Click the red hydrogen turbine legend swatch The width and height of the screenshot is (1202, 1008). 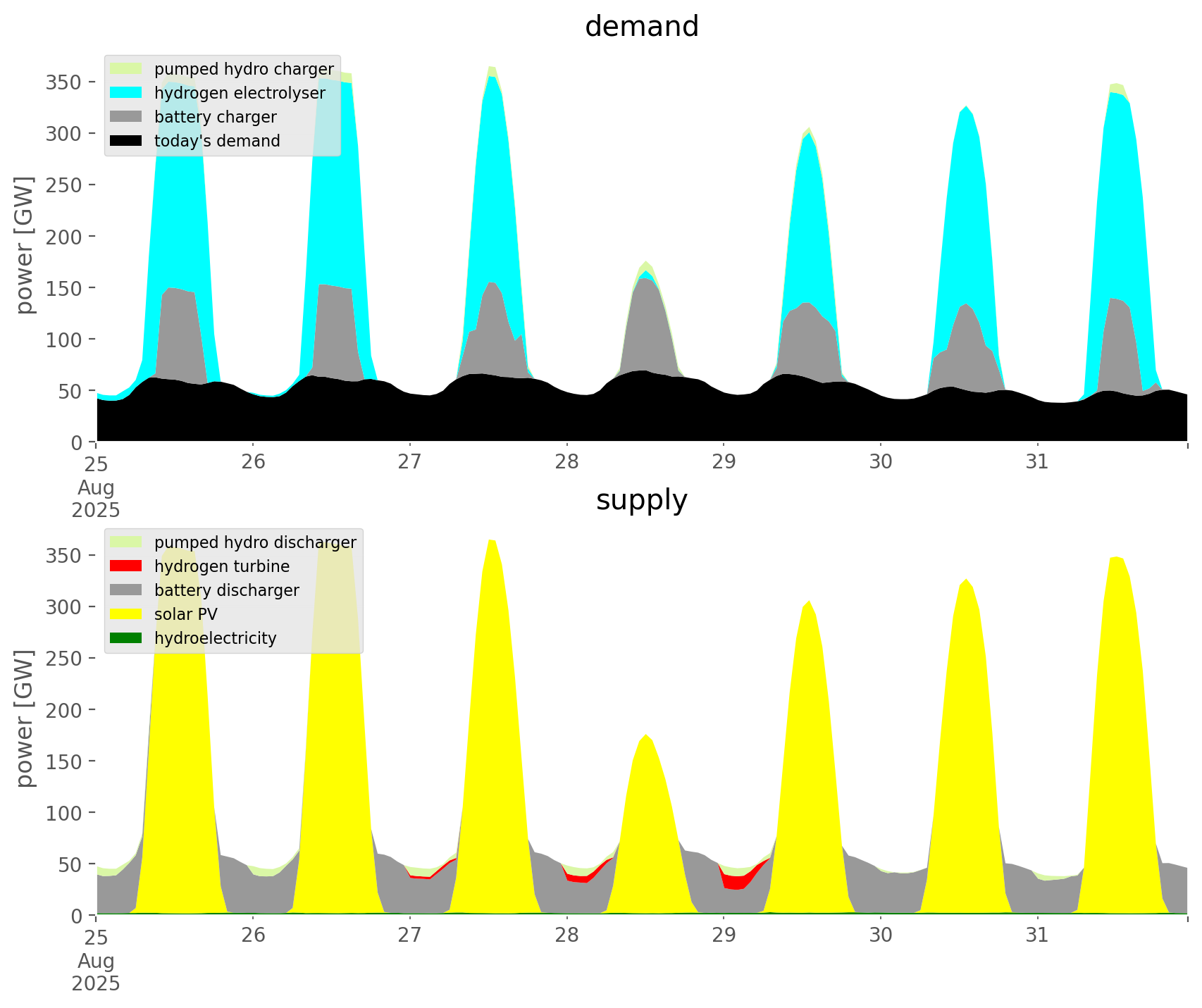[x=127, y=566]
